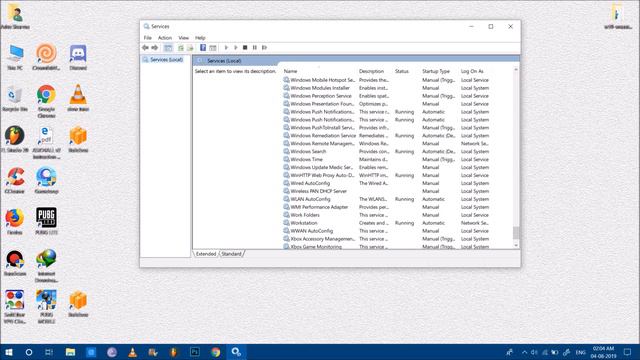Viewport: 640px width, 360px height.
Task: Click the Cortana circle on taskbar
Action: [x=29, y=352]
